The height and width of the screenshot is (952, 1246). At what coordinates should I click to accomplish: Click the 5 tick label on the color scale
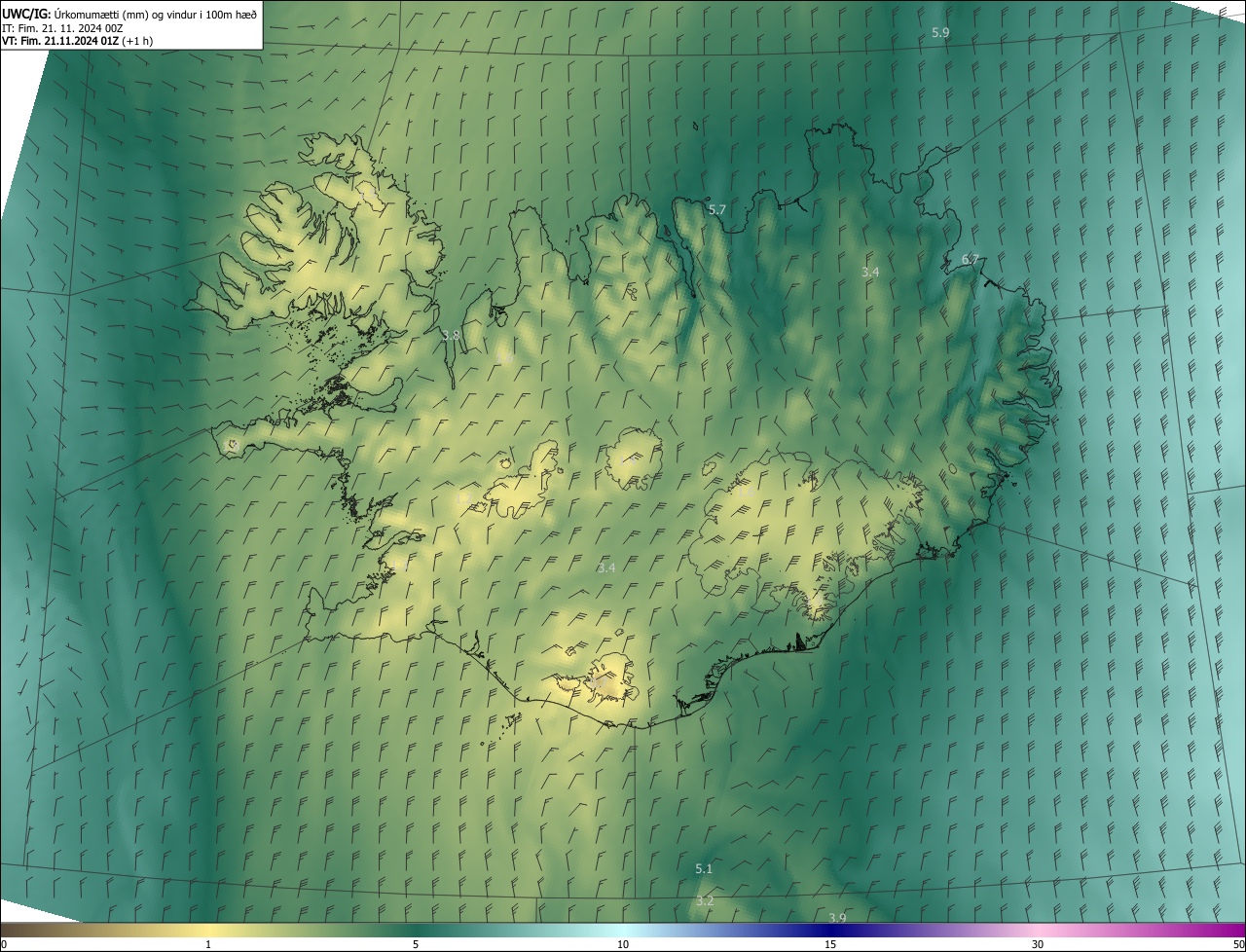click(x=416, y=944)
